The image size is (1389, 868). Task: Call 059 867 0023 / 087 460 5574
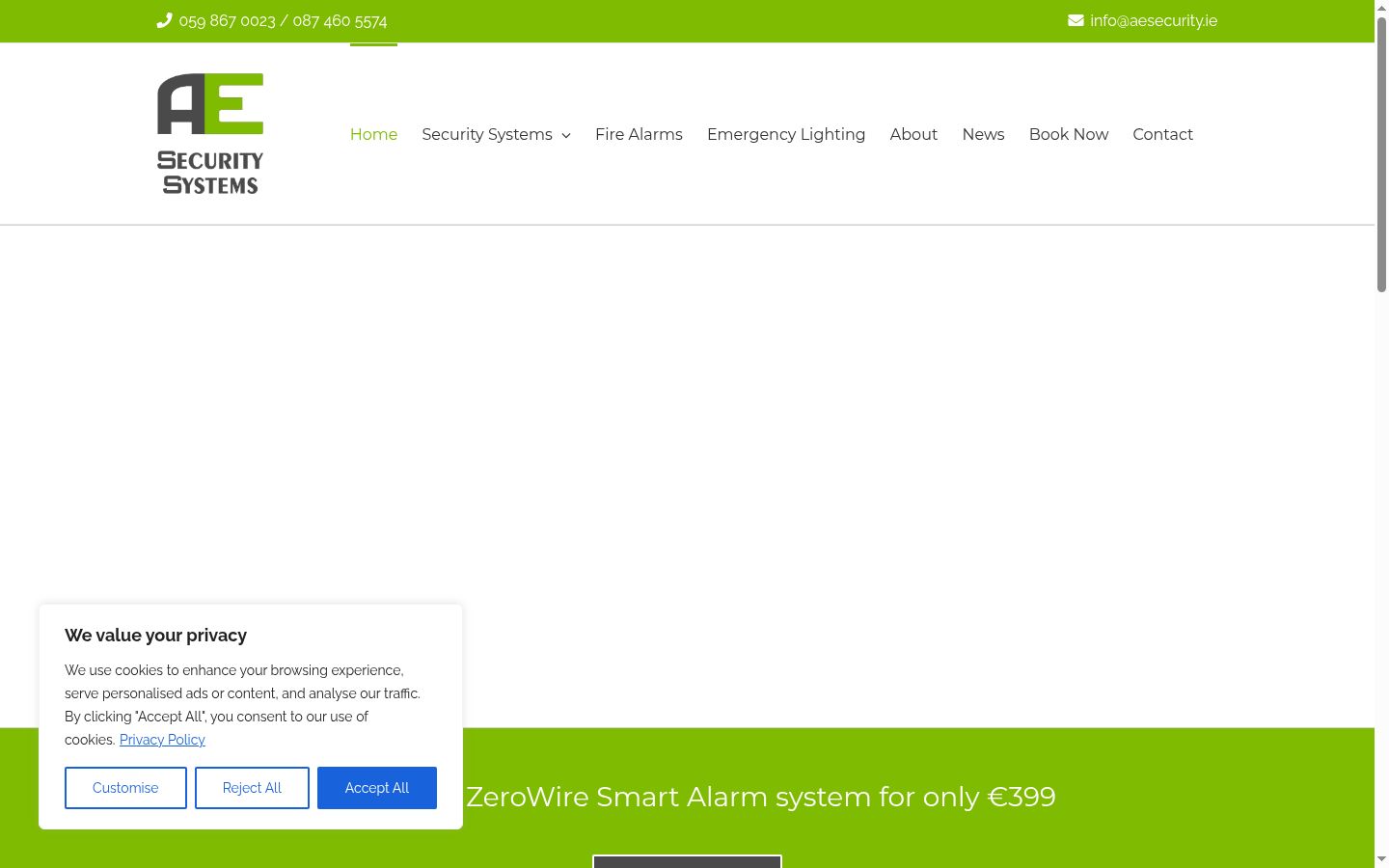coord(283,20)
